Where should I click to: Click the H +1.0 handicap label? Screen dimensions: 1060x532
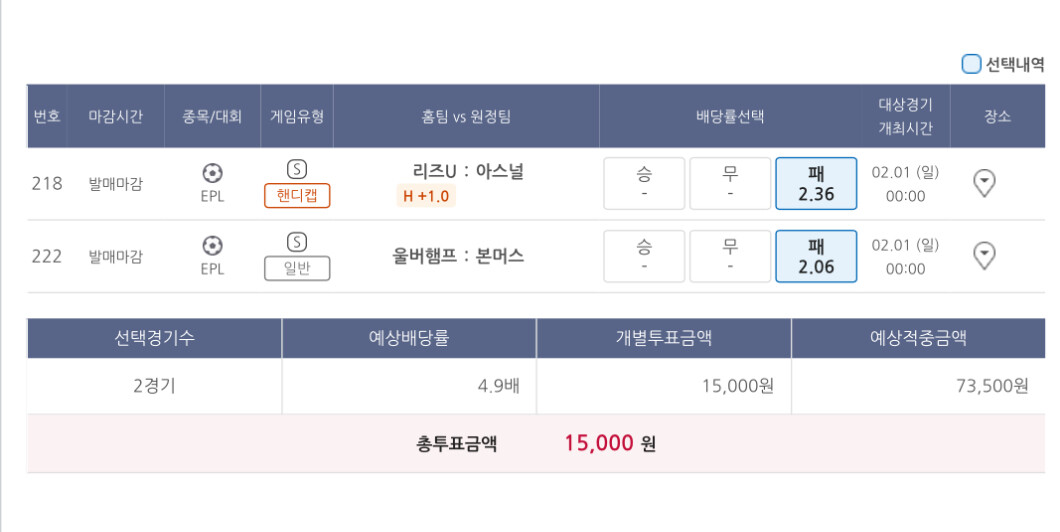click(x=426, y=197)
